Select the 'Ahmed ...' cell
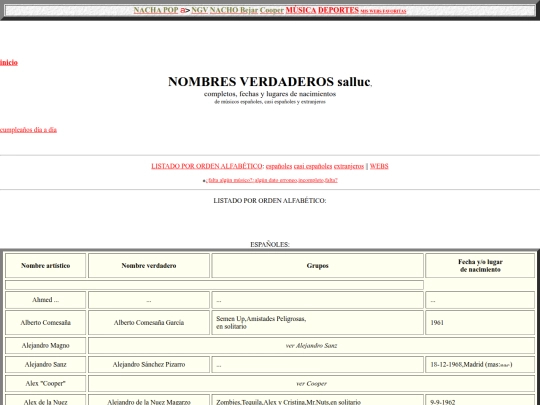The image size is (540, 405). click(x=45, y=300)
